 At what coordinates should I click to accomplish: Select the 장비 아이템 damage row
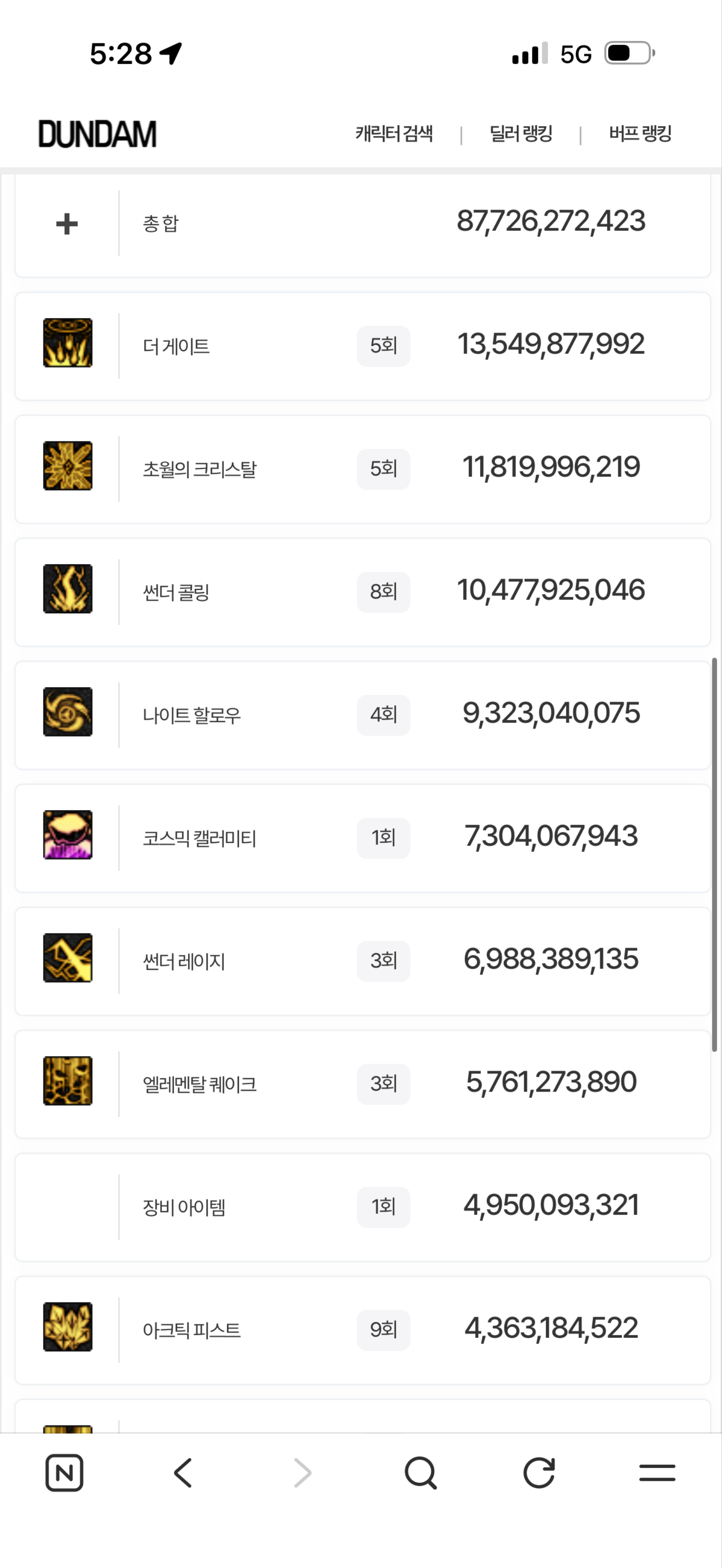point(363,1207)
